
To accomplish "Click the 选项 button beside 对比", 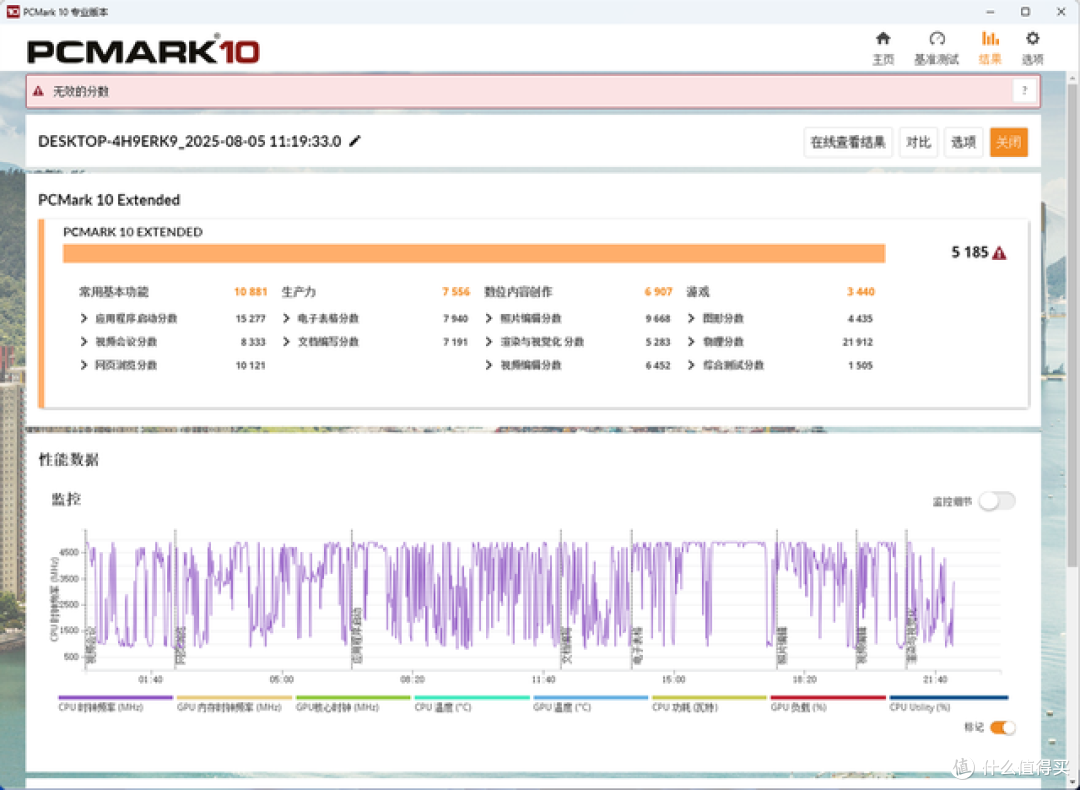I will (x=963, y=142).
